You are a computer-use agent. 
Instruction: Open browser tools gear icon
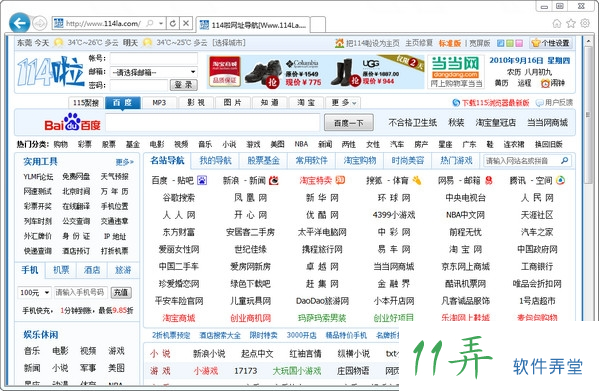[585, 24]
